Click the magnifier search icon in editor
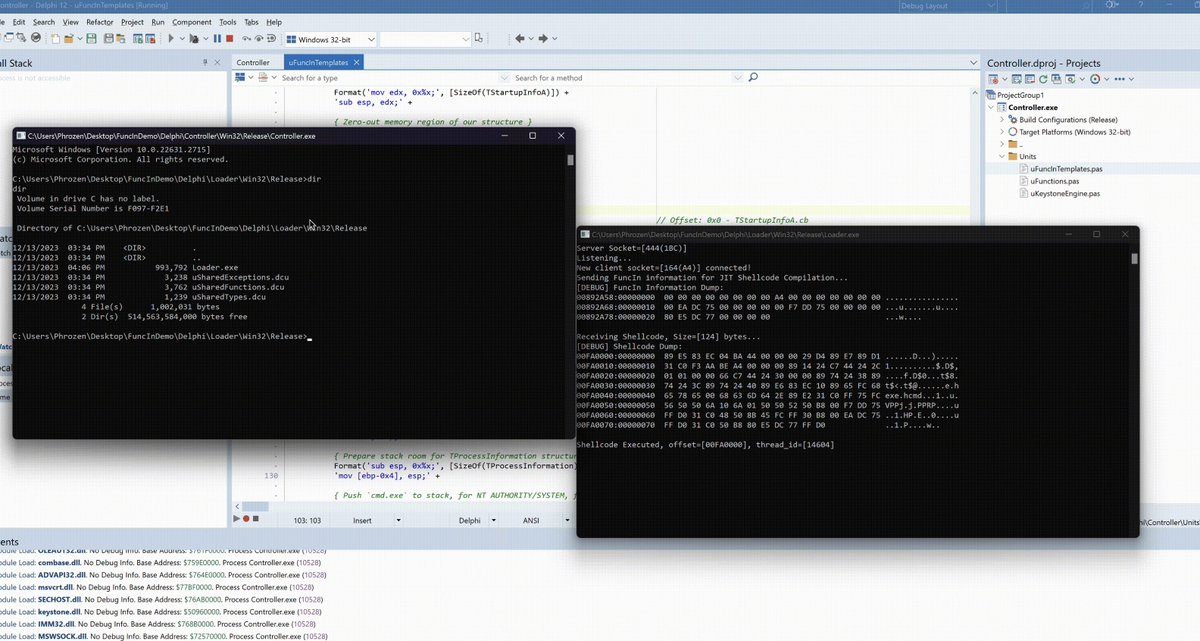This screenshot has height=641, width=1200. 753,77
